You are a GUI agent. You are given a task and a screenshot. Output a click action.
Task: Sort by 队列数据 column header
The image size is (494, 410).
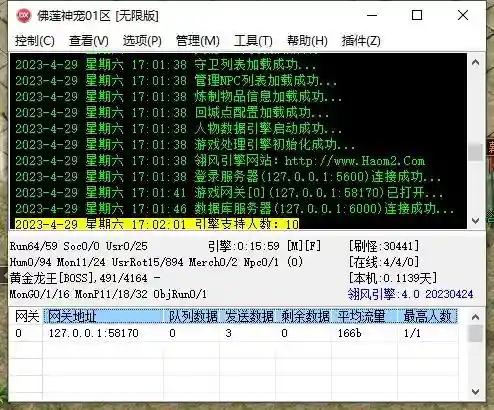click(192, 316)
